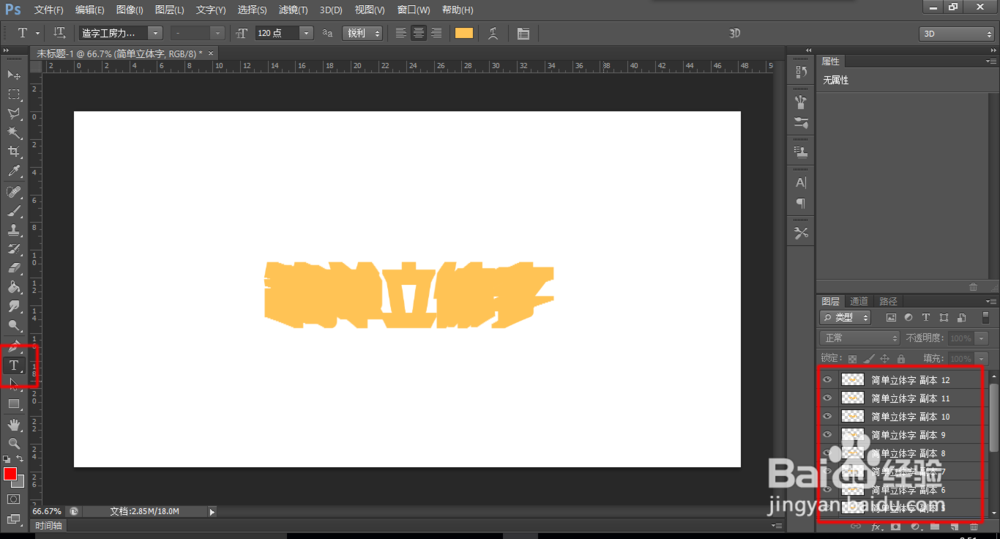This screenshot has height=539, width=1000.
Task: Toggle layer filtering switch
Action: click(x=985, y=317)
